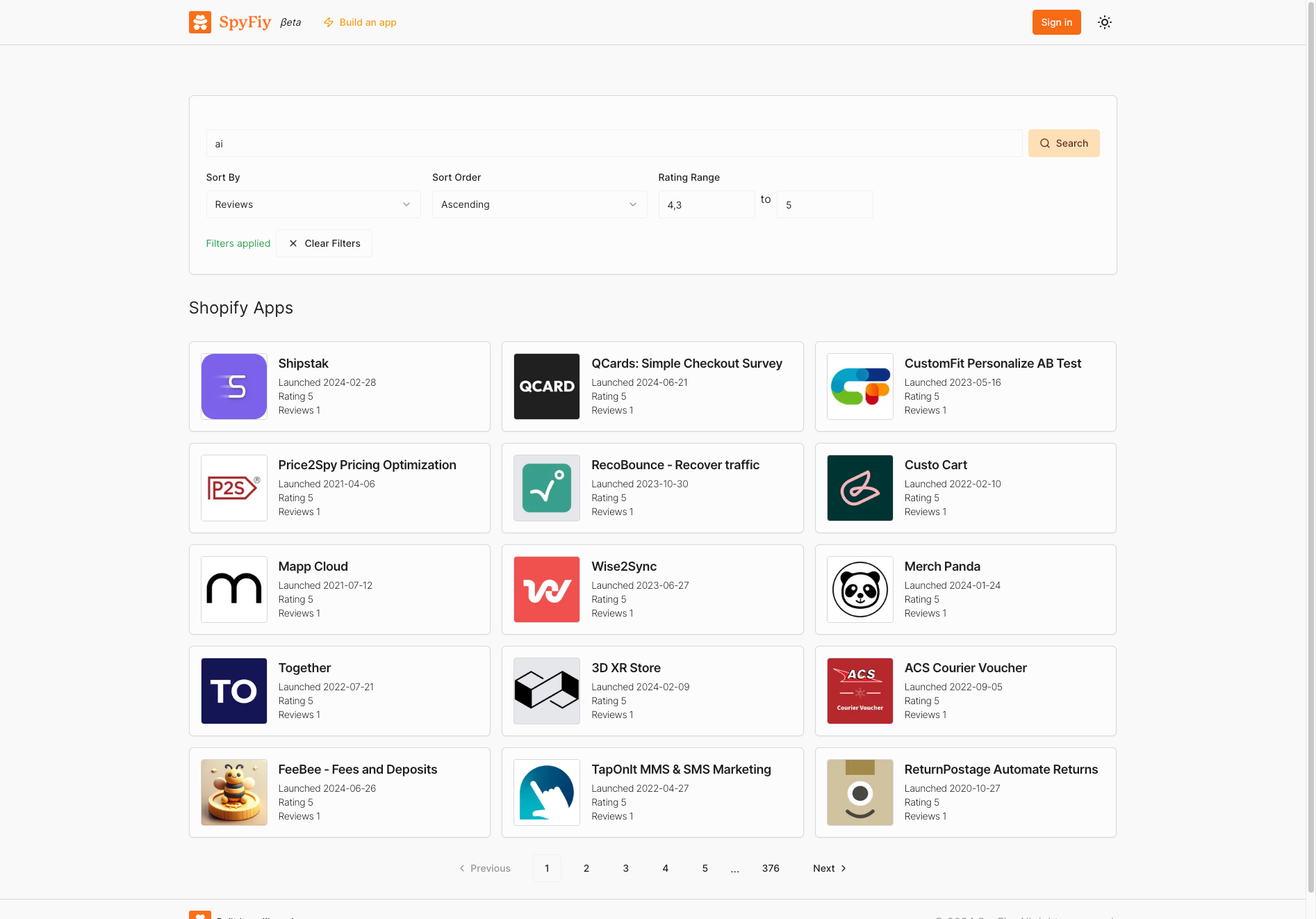Click the Search button
Image resolution: width=1316 pixels, height=919 pixels.
coord(1064,143)
